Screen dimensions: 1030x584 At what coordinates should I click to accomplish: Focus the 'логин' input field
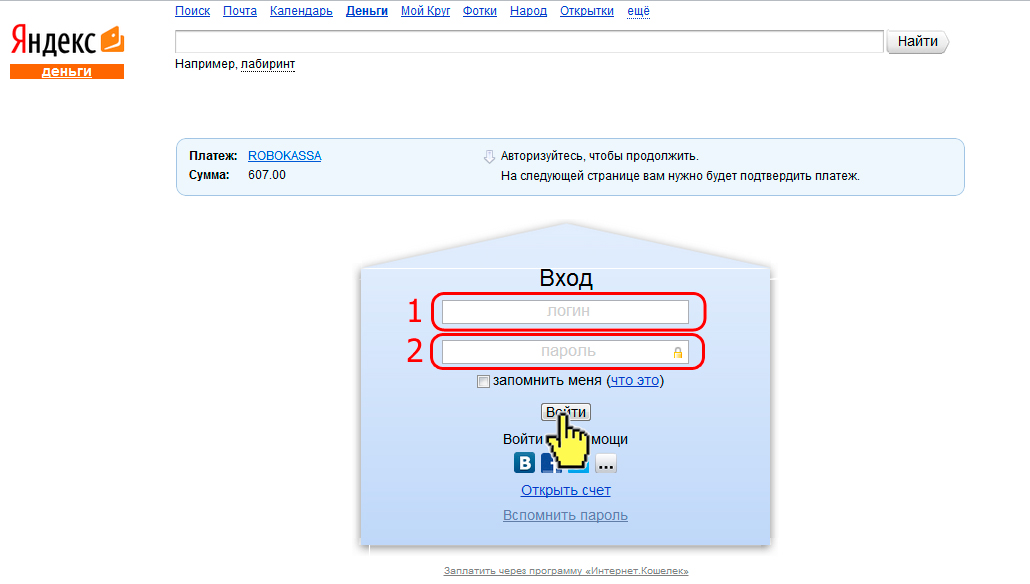[x=565, y=312]
